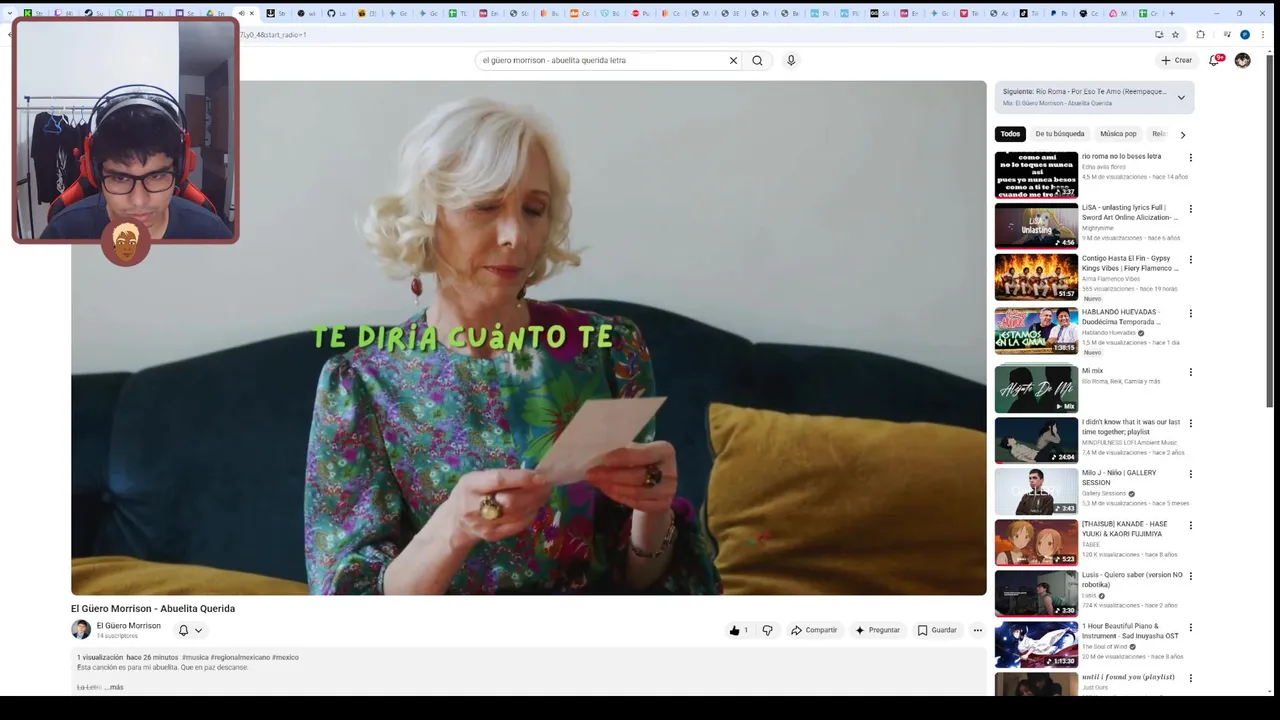Image resolution: width=1280 pixels, height=720 pixels.
Task: Open 'I didn't know it was our last' title
Action: click(1131, 427)
